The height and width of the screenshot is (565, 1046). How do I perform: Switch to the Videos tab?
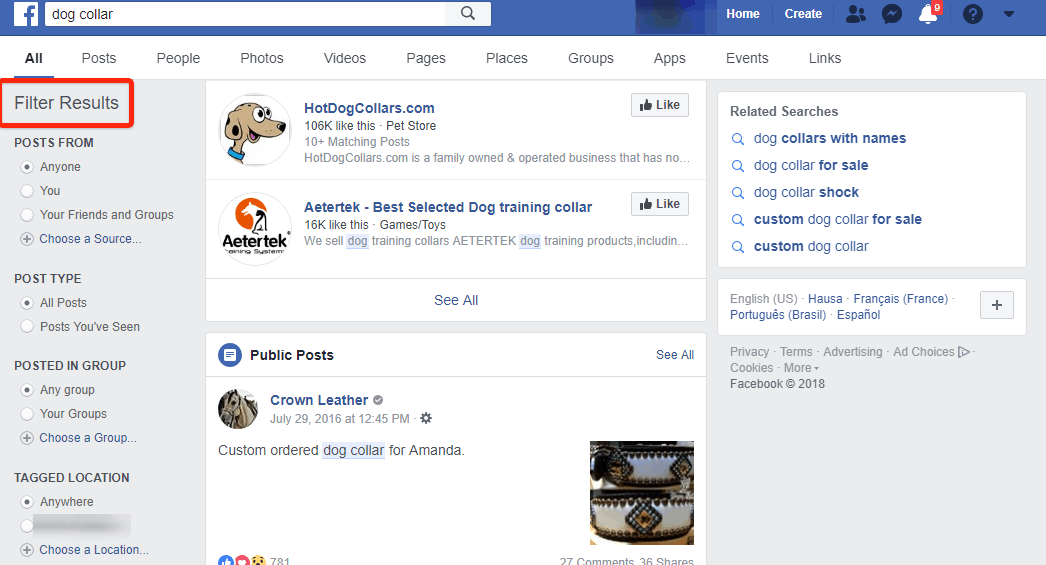click(344, 58)
